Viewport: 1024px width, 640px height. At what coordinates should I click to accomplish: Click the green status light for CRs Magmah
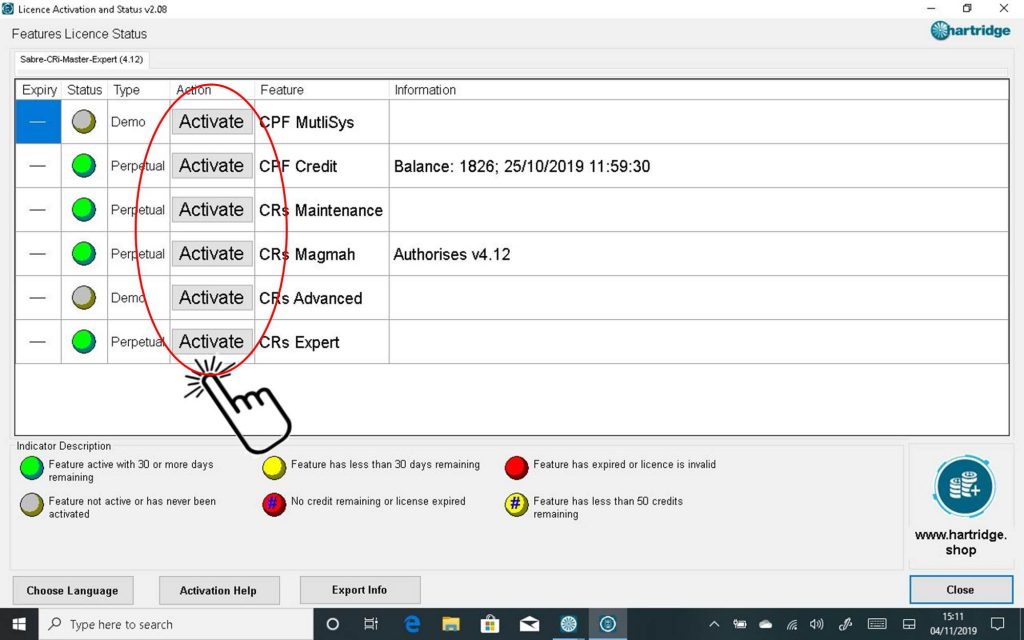pyautogui.click(x=84, y=253)
